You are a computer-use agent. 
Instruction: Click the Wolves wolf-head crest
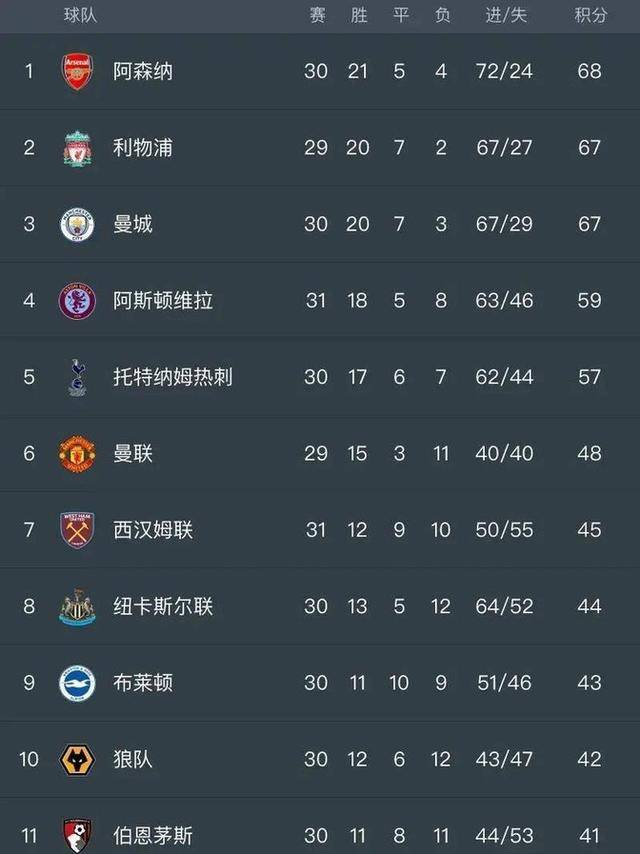point(77,759)
